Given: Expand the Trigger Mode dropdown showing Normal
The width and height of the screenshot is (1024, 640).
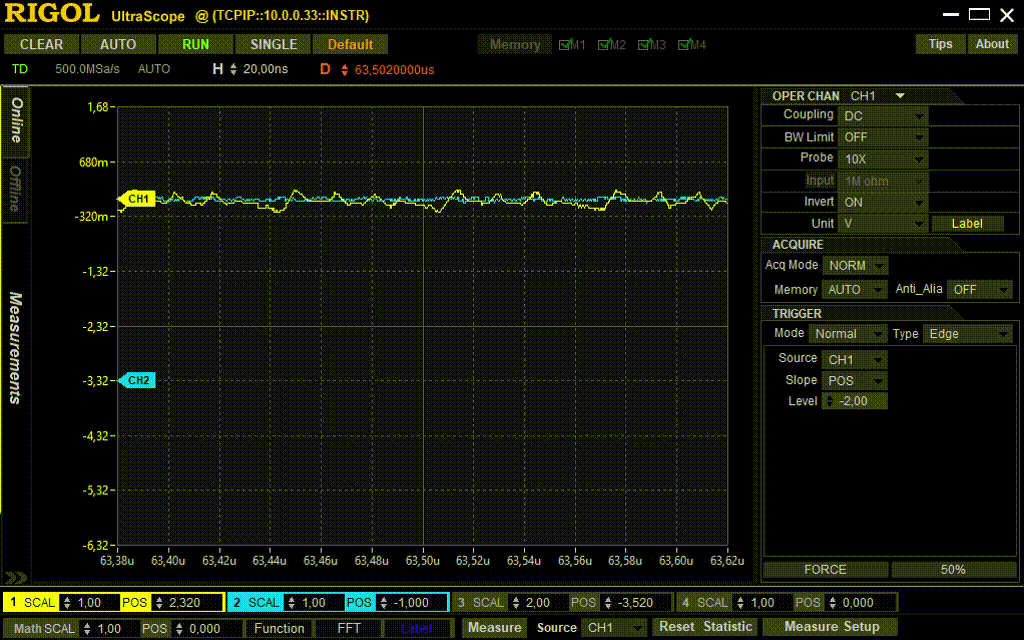Looking at the screenshot, I should [x=848, y=333].
